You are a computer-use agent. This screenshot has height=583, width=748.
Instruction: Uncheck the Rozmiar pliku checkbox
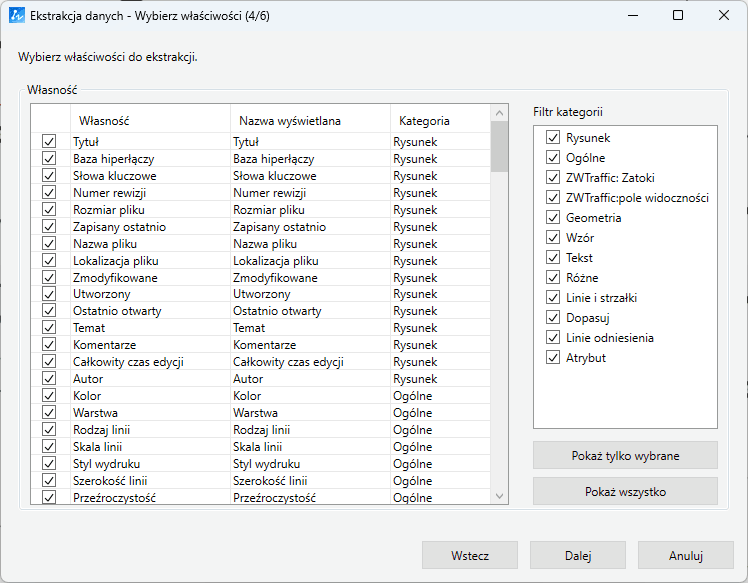click(49, 209)
